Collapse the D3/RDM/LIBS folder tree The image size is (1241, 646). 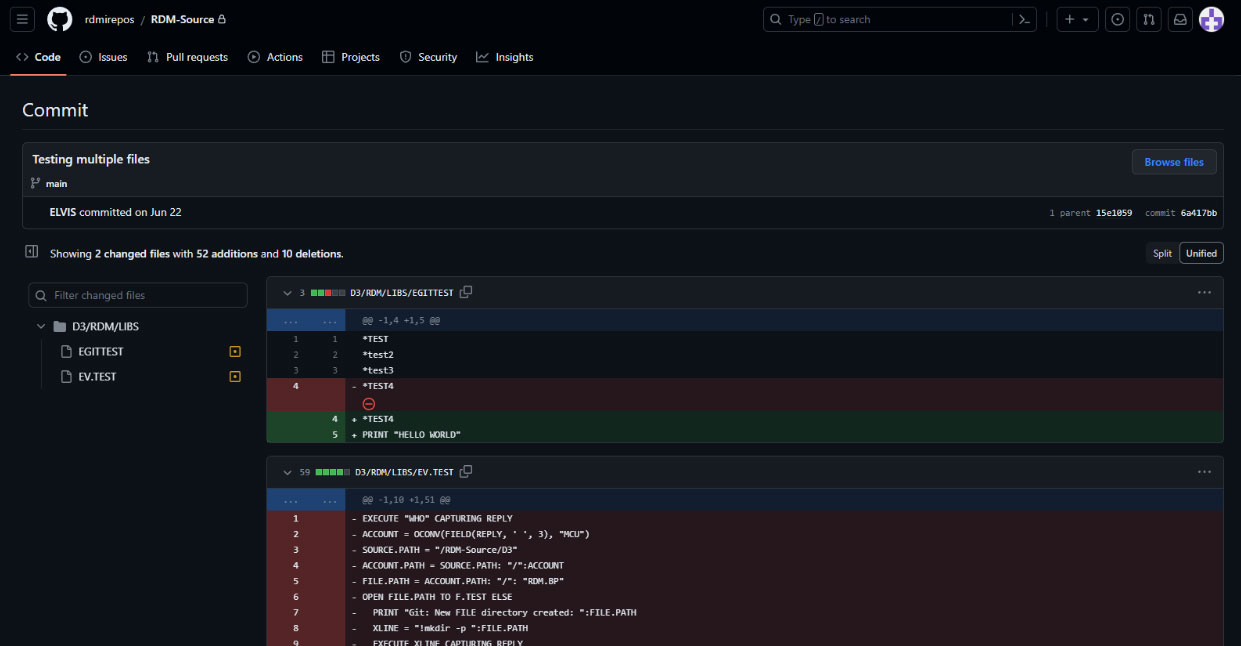pos(41,327)
